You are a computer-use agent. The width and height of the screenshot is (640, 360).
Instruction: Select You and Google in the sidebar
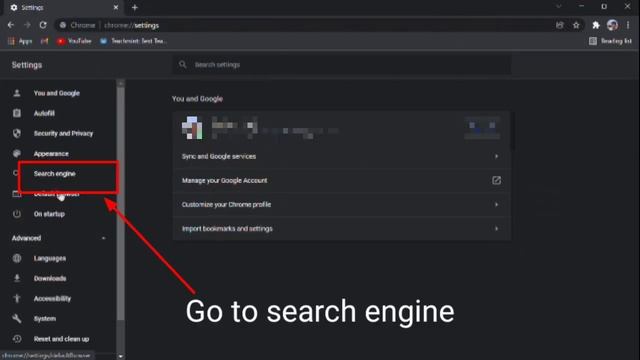57,93
